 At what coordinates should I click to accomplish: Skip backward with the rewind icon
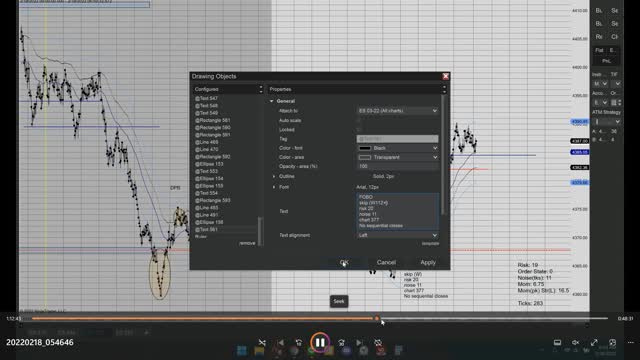pos(299,342)
